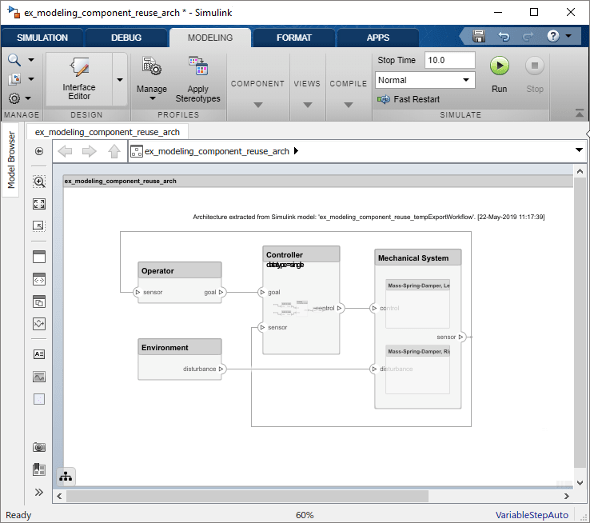This screenshot has height=523, width=590.
Task: Navigate forward in the editor
Action: (x=89, y=151)
